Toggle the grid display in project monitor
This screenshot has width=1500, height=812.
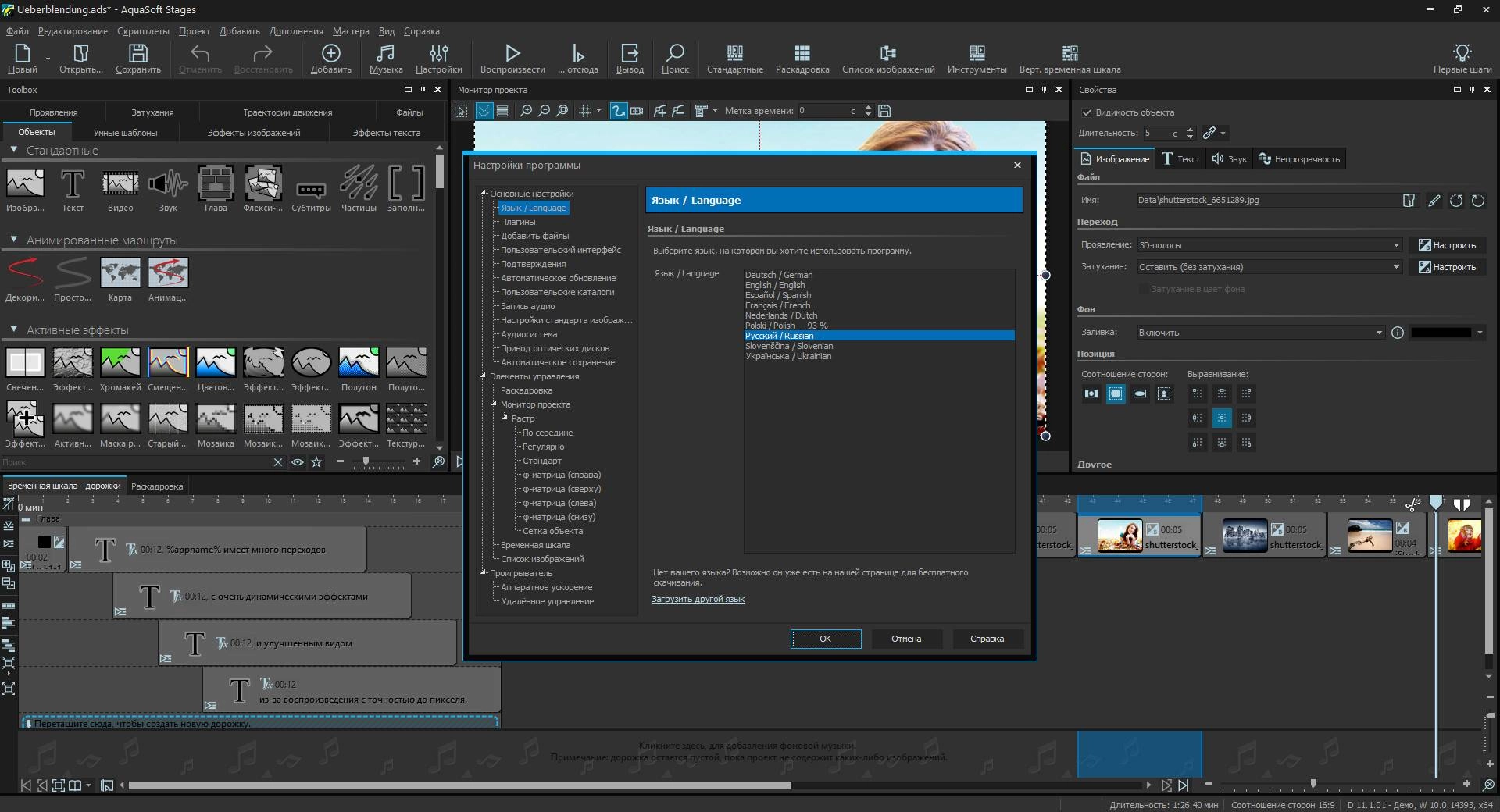584,111
